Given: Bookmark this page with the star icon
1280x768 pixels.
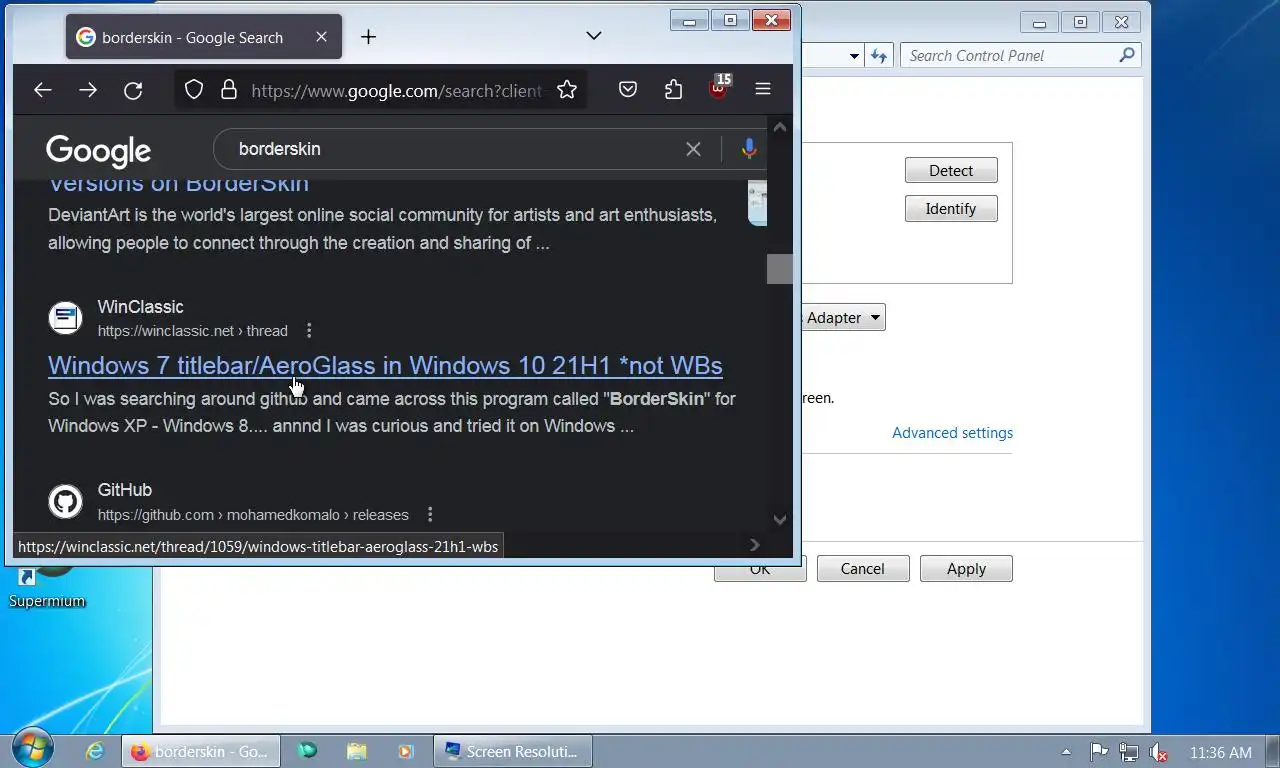Looking at the screenshot, I should click(567, 90).
